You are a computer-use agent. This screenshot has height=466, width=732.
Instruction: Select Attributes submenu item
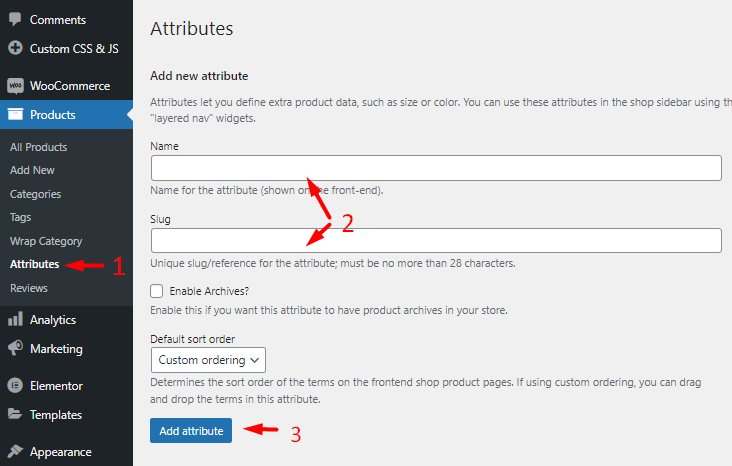35,264
